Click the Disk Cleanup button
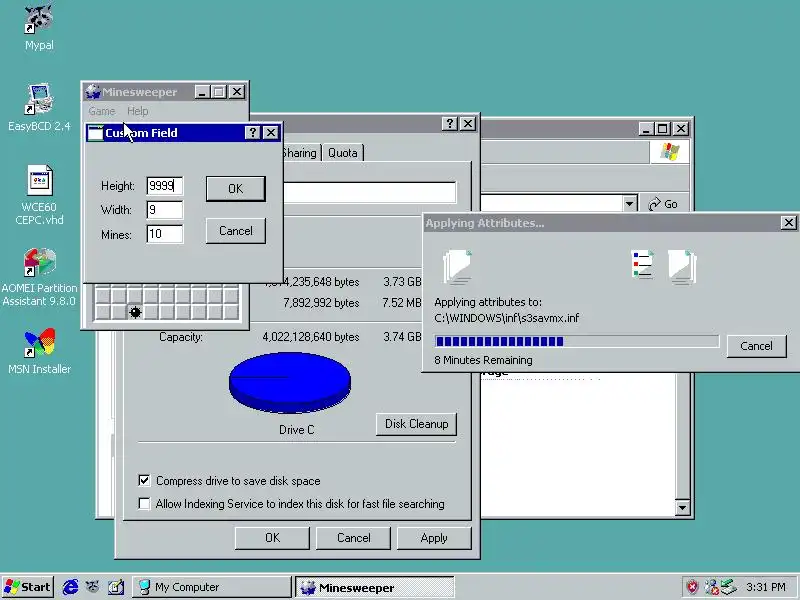Screen dimensions: 800x600 (416, 424)
